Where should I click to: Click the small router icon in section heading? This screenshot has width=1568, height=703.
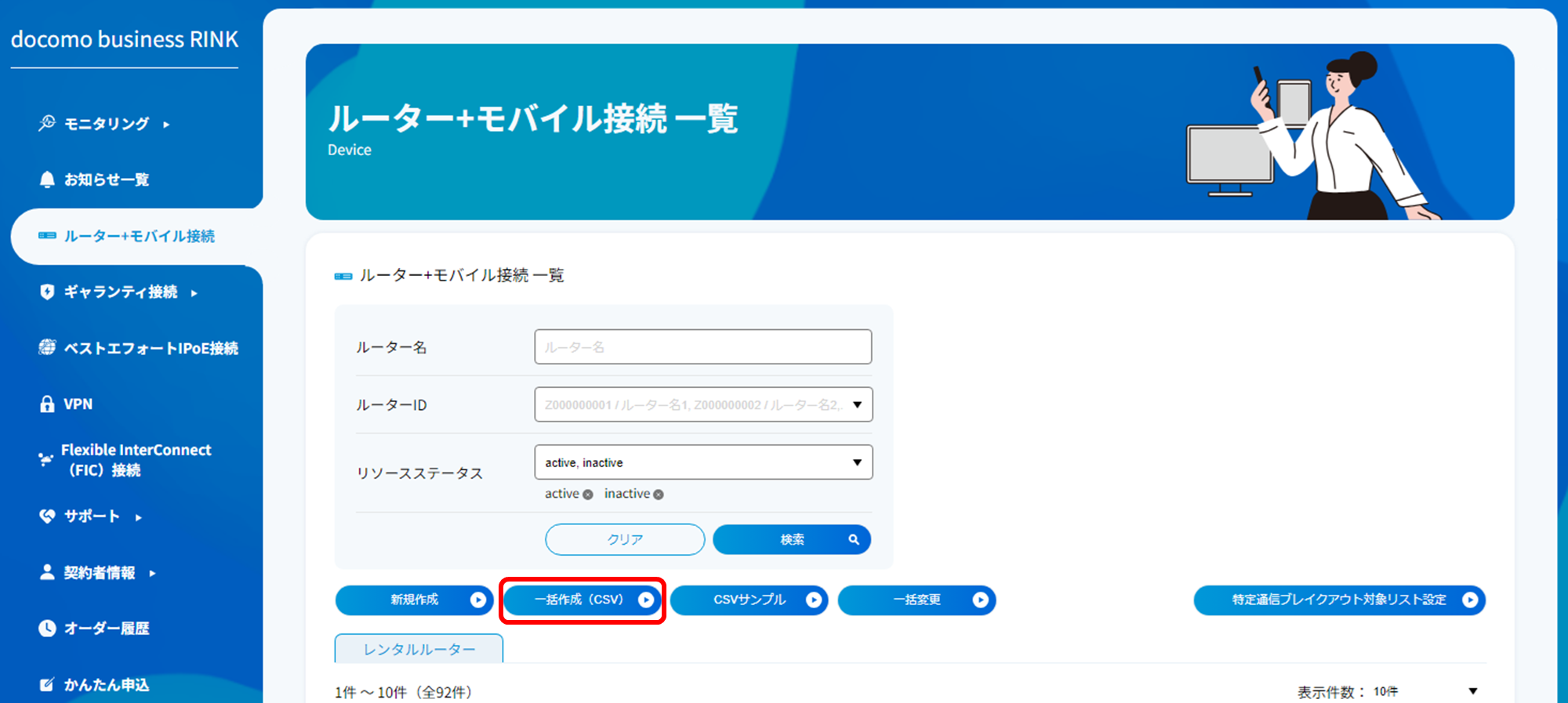343,276
